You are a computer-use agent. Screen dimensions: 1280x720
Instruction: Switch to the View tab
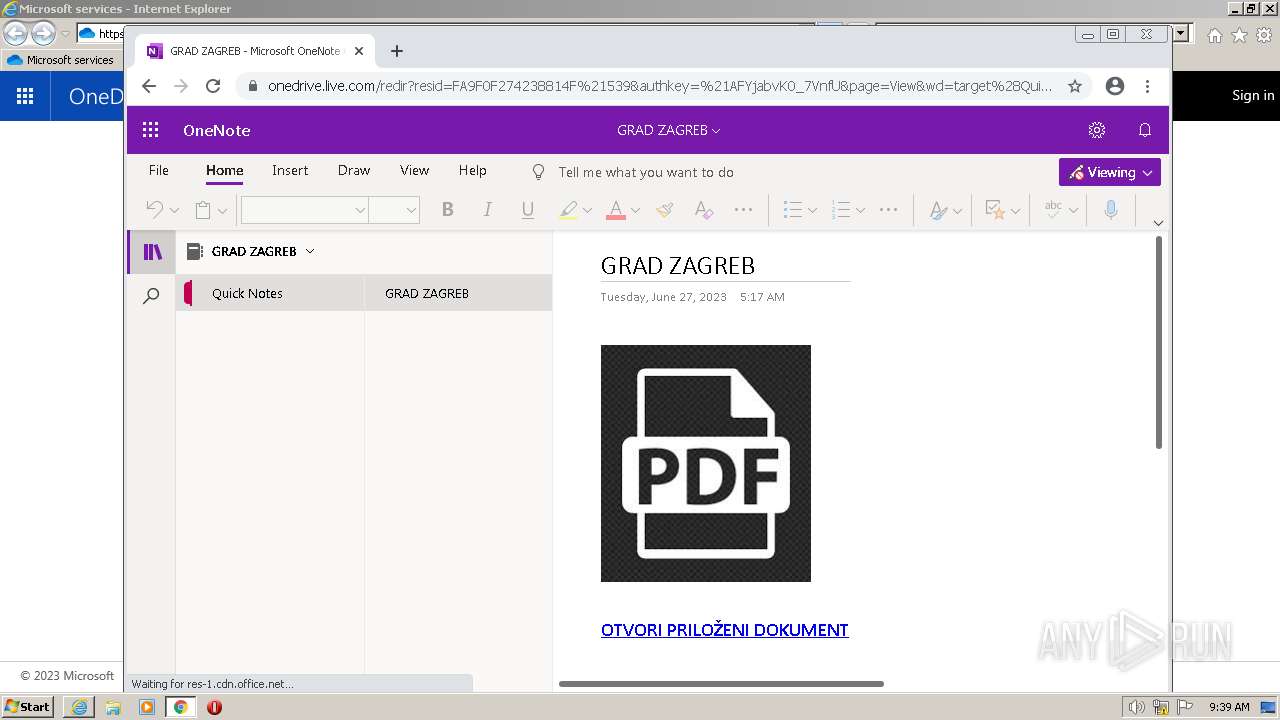[x=414, y=171]
